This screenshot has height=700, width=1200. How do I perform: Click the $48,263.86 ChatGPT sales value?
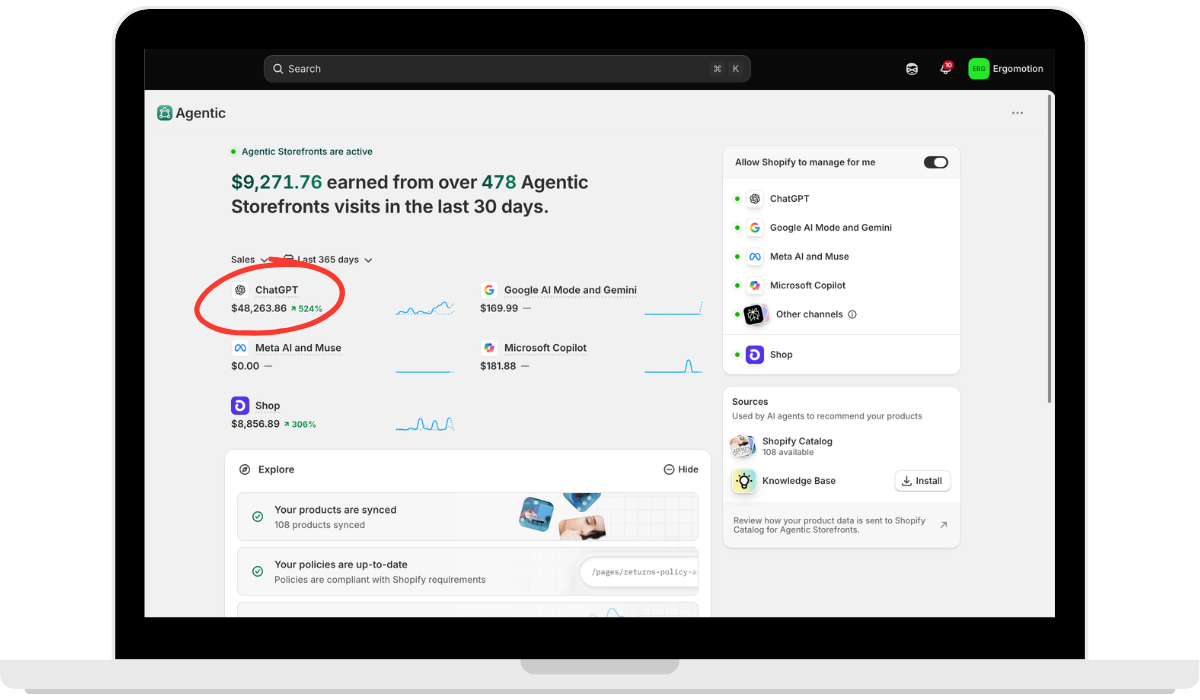(x=259, y=308)
